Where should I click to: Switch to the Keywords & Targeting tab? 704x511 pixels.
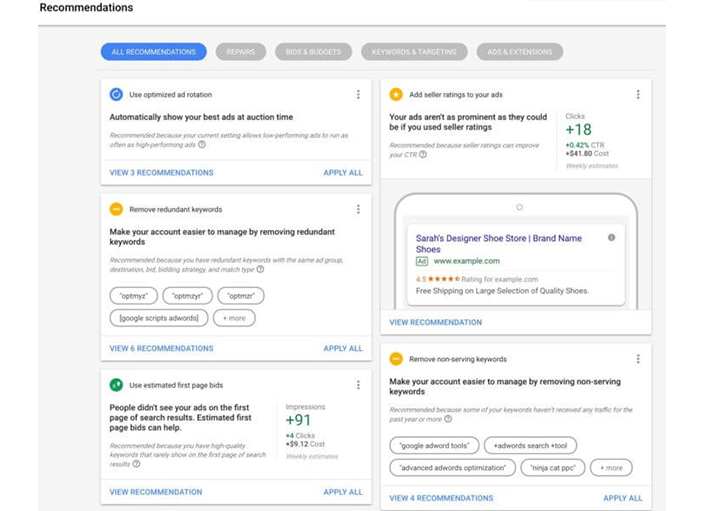click(x=414, y=52)
